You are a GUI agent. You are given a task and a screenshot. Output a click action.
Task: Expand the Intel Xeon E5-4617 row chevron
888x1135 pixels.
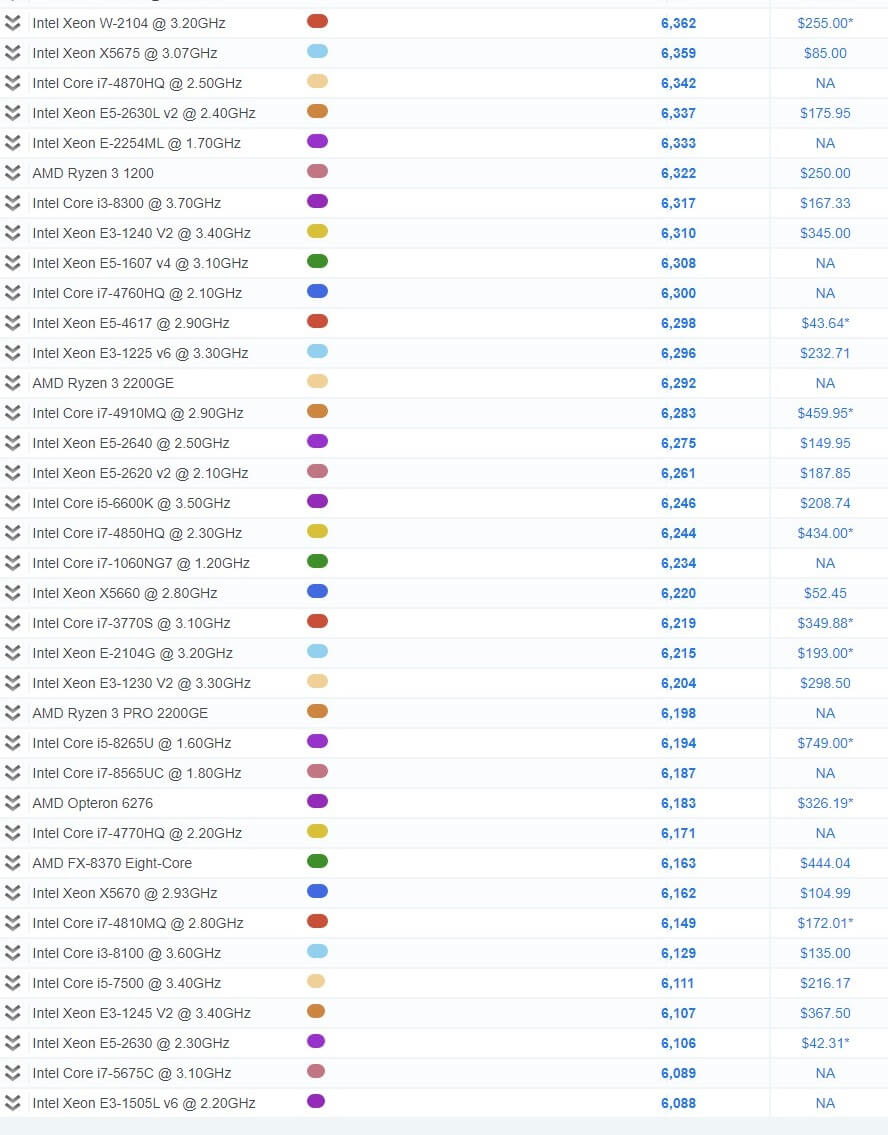click(x=12, y=323)
